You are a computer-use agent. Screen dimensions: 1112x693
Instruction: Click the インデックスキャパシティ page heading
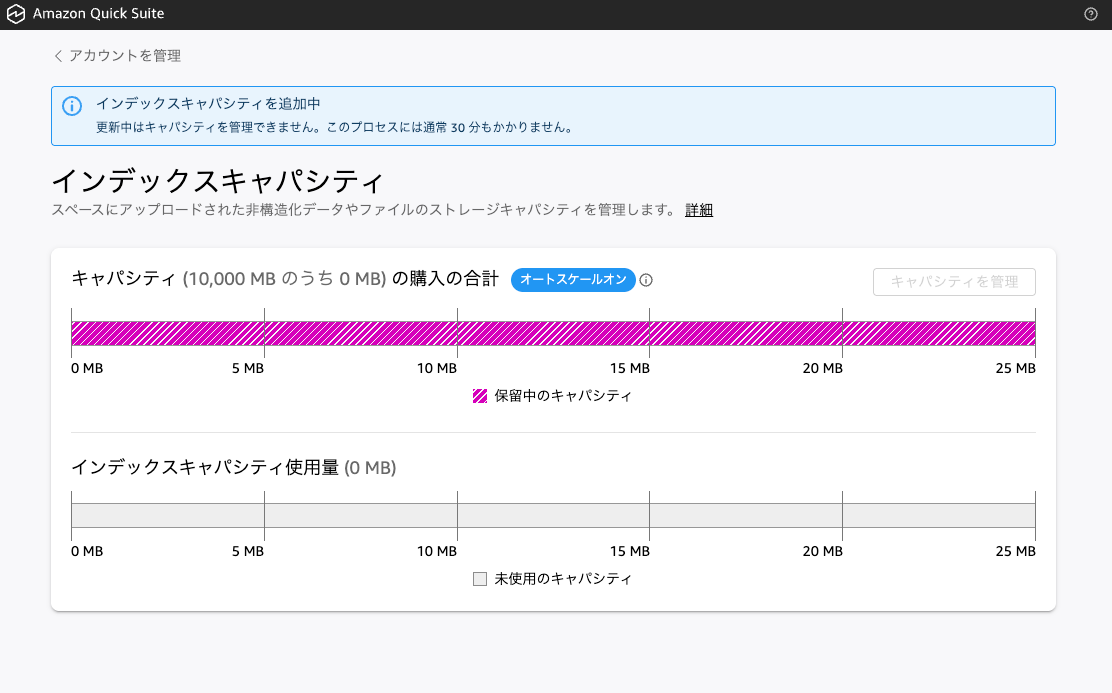coord(217,181)
